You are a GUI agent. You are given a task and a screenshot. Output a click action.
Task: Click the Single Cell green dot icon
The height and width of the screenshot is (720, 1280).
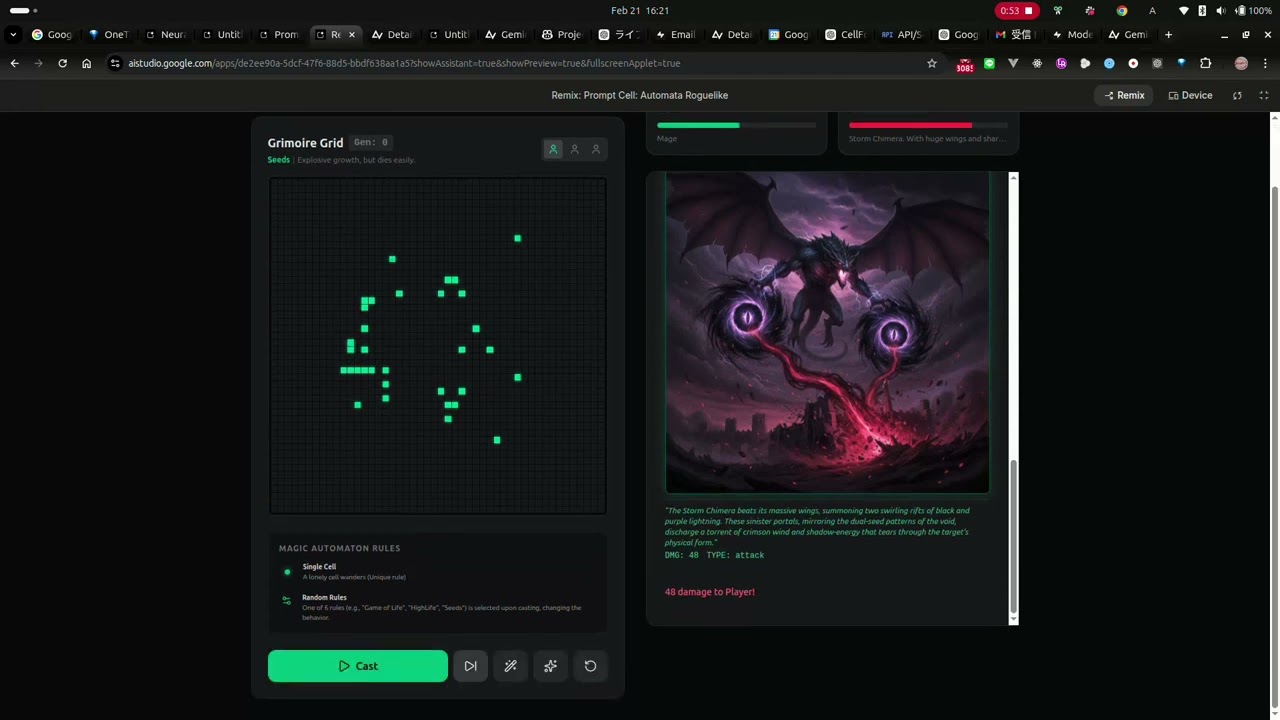[287, 572]
